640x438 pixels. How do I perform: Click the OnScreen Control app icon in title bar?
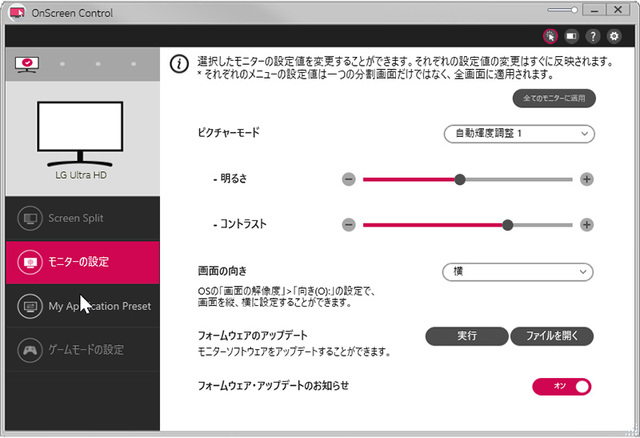point(17,12)
